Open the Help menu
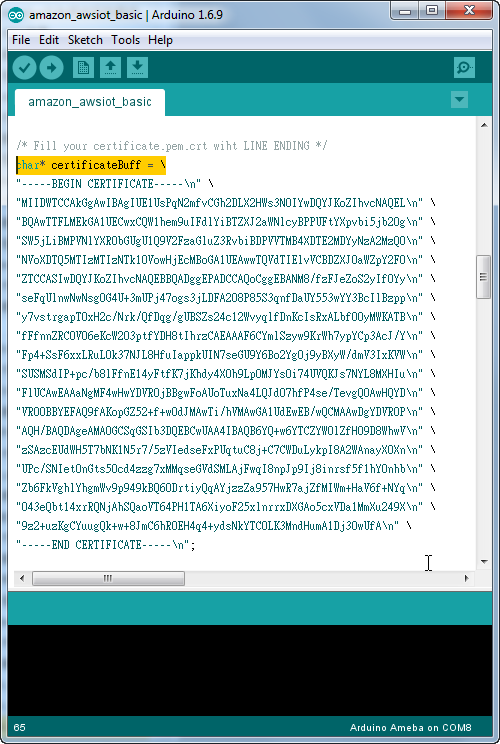 (160, 40)
